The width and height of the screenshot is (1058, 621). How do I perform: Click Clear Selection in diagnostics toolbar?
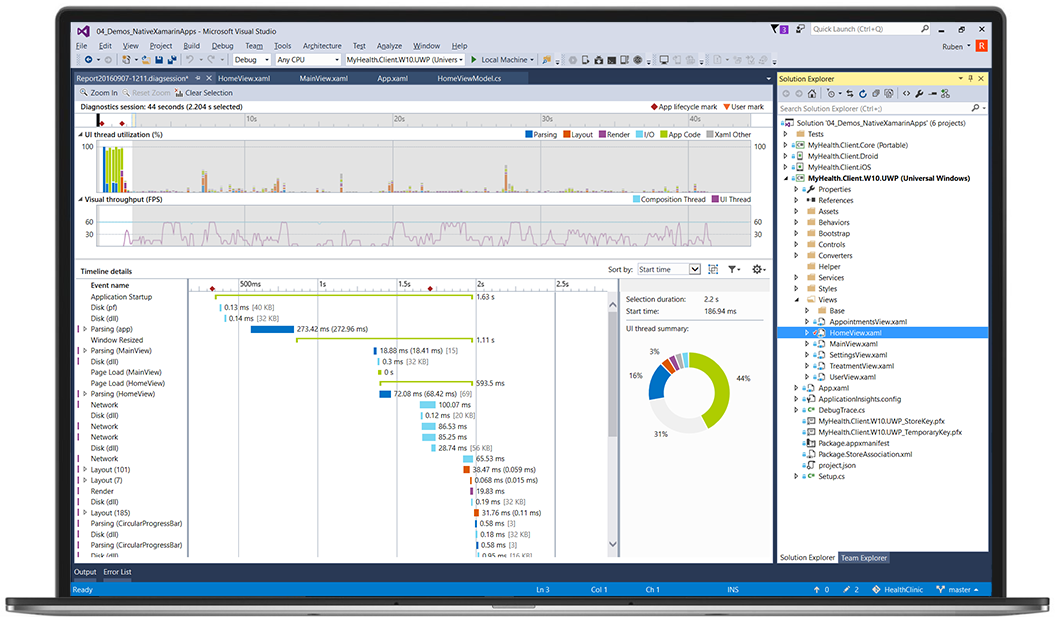coord(204,93)
